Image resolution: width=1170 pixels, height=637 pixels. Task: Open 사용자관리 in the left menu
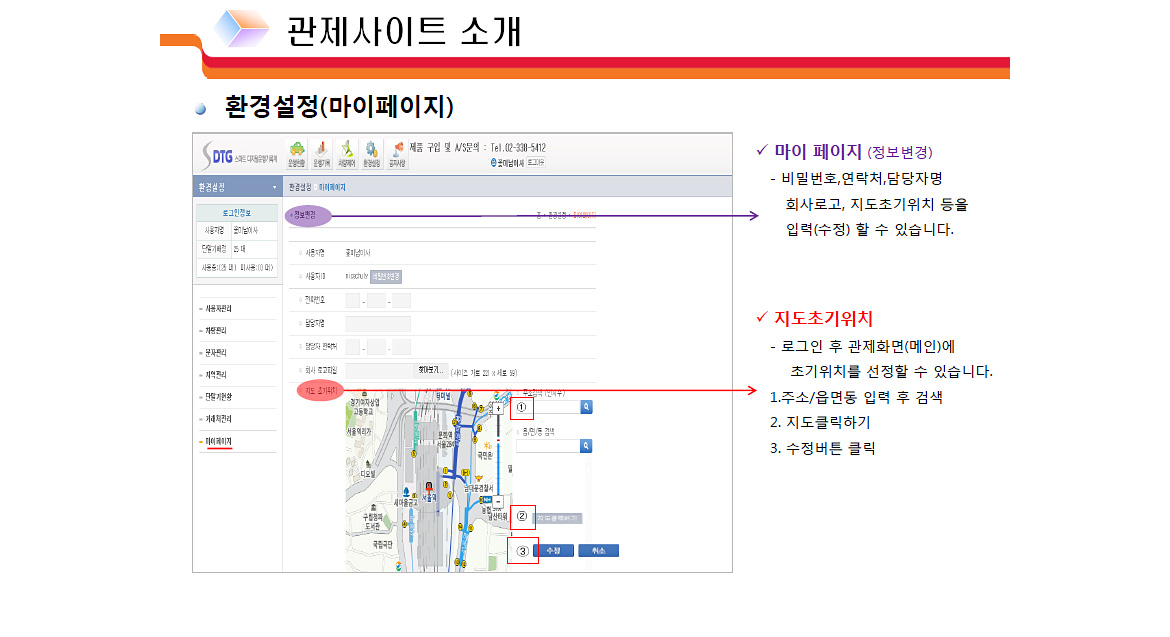[218, 309]
